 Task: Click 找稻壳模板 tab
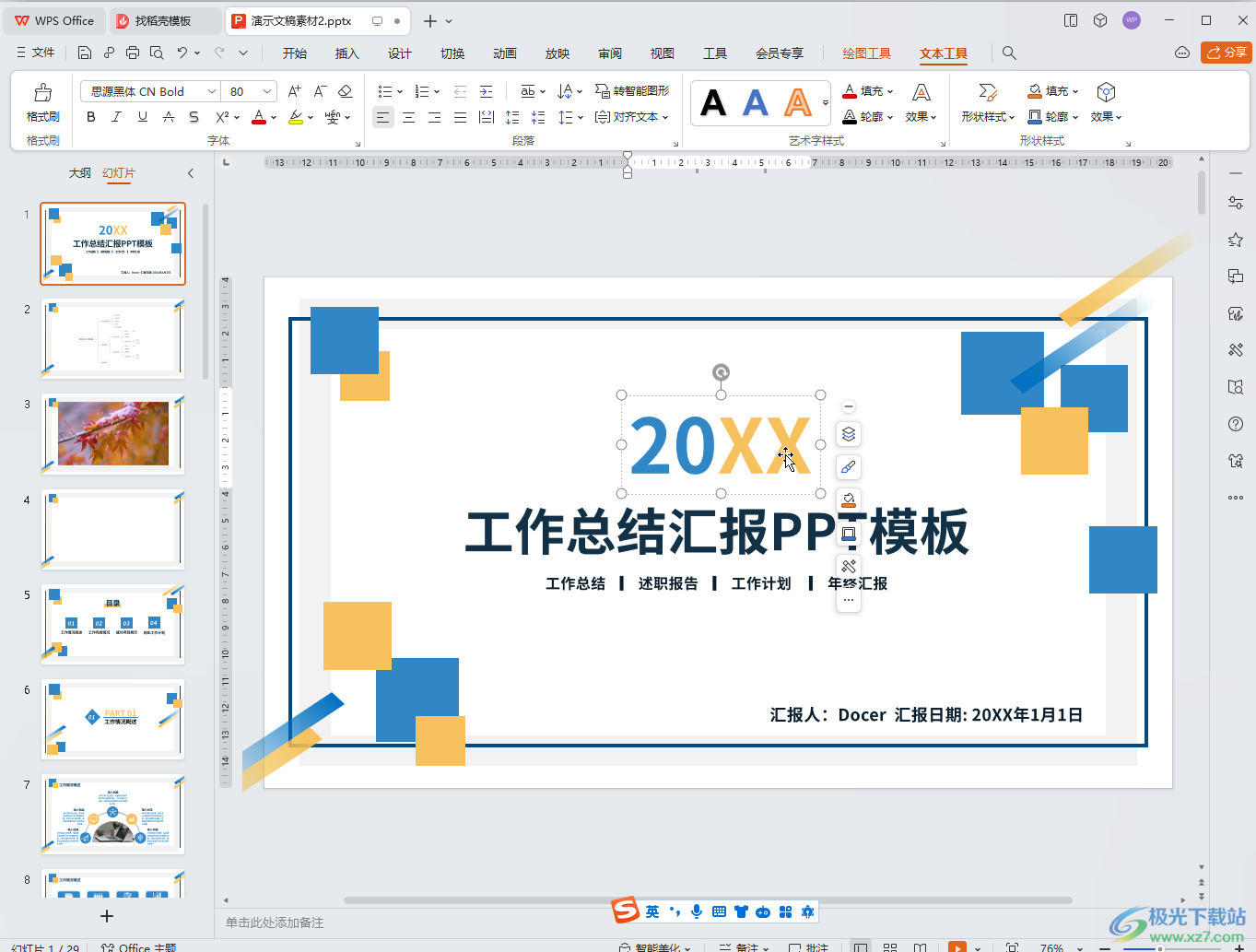click(163, 20)
